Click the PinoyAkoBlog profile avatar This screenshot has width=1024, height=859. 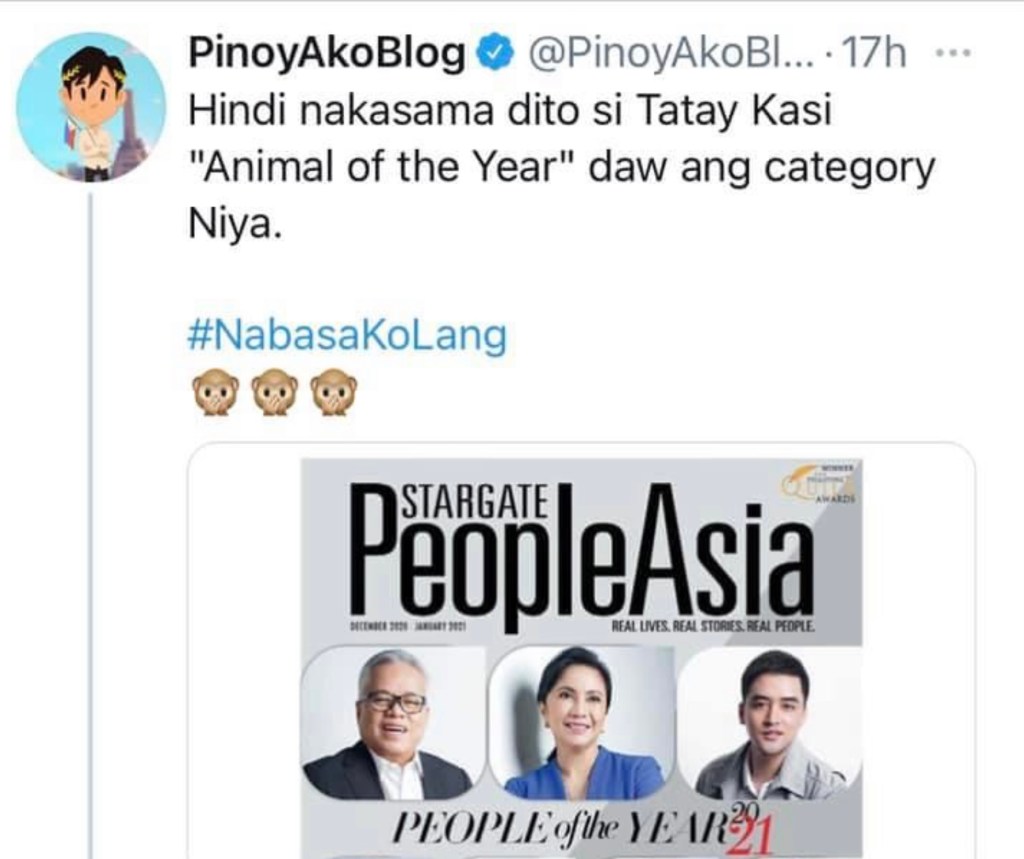(91, 107)
